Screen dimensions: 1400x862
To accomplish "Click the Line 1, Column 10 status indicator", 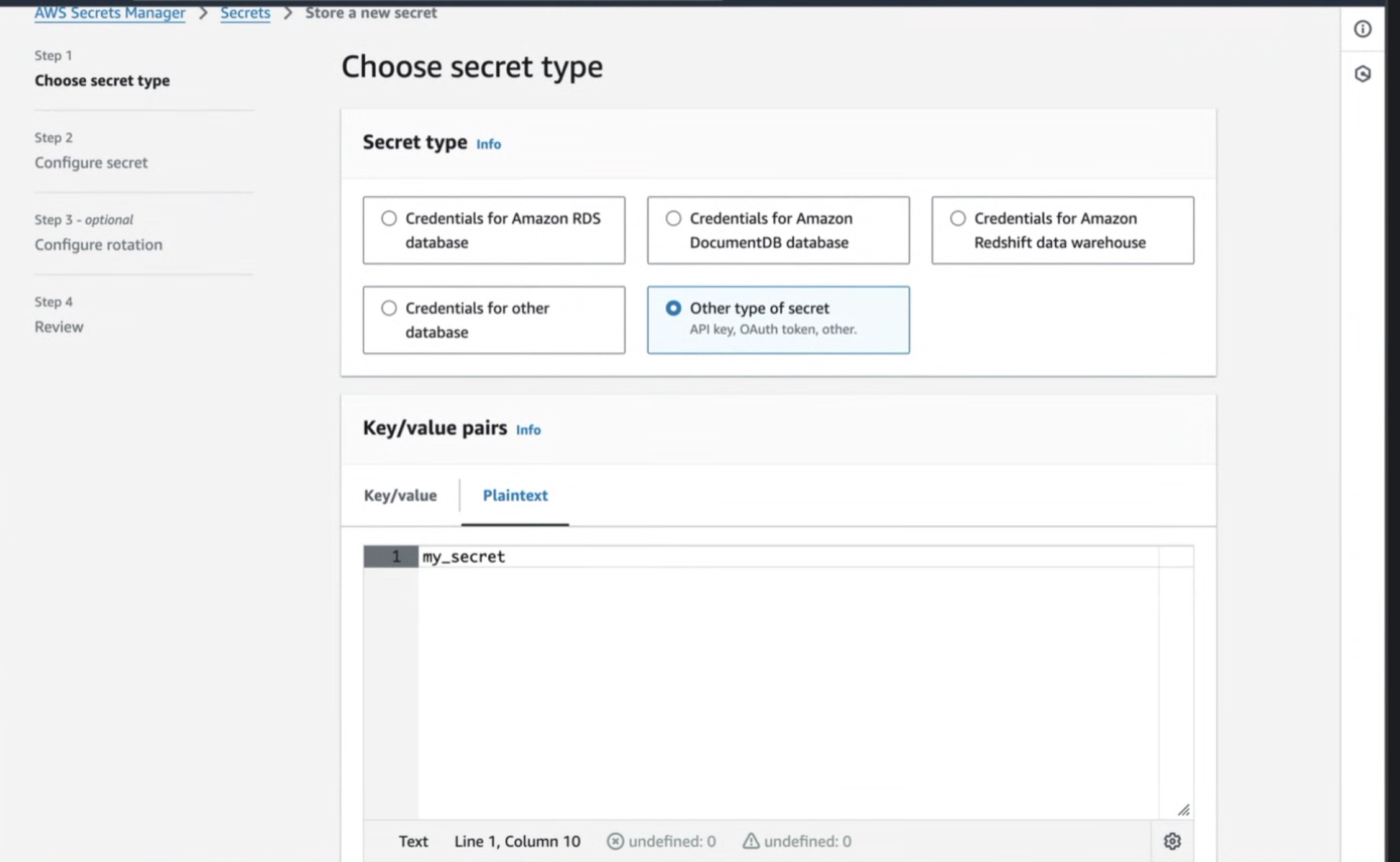I will coord(517,841).
